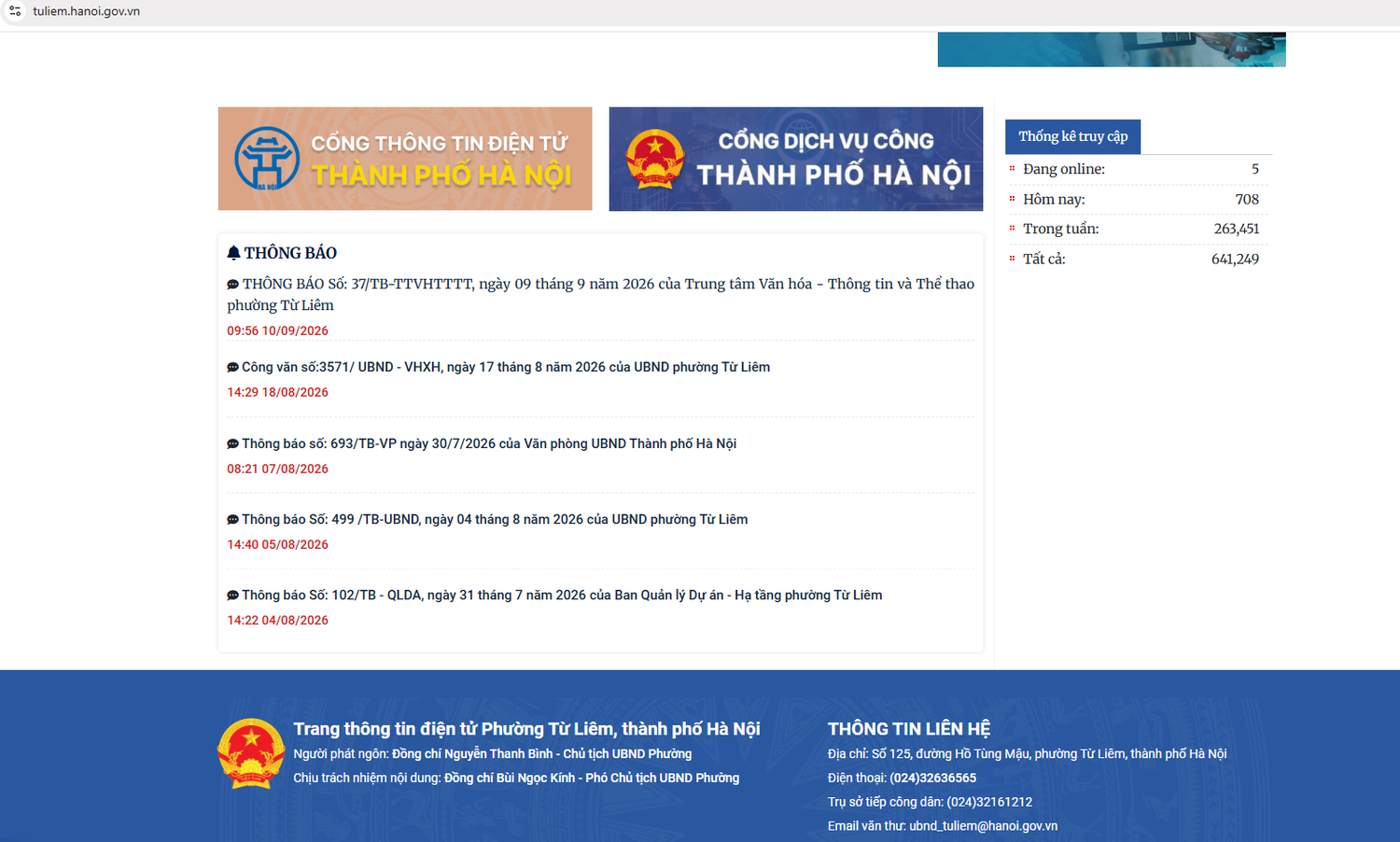Click the comment icon beside Thông báo 693/TB-VP
1400x842 pixels.
pos(233,444)
